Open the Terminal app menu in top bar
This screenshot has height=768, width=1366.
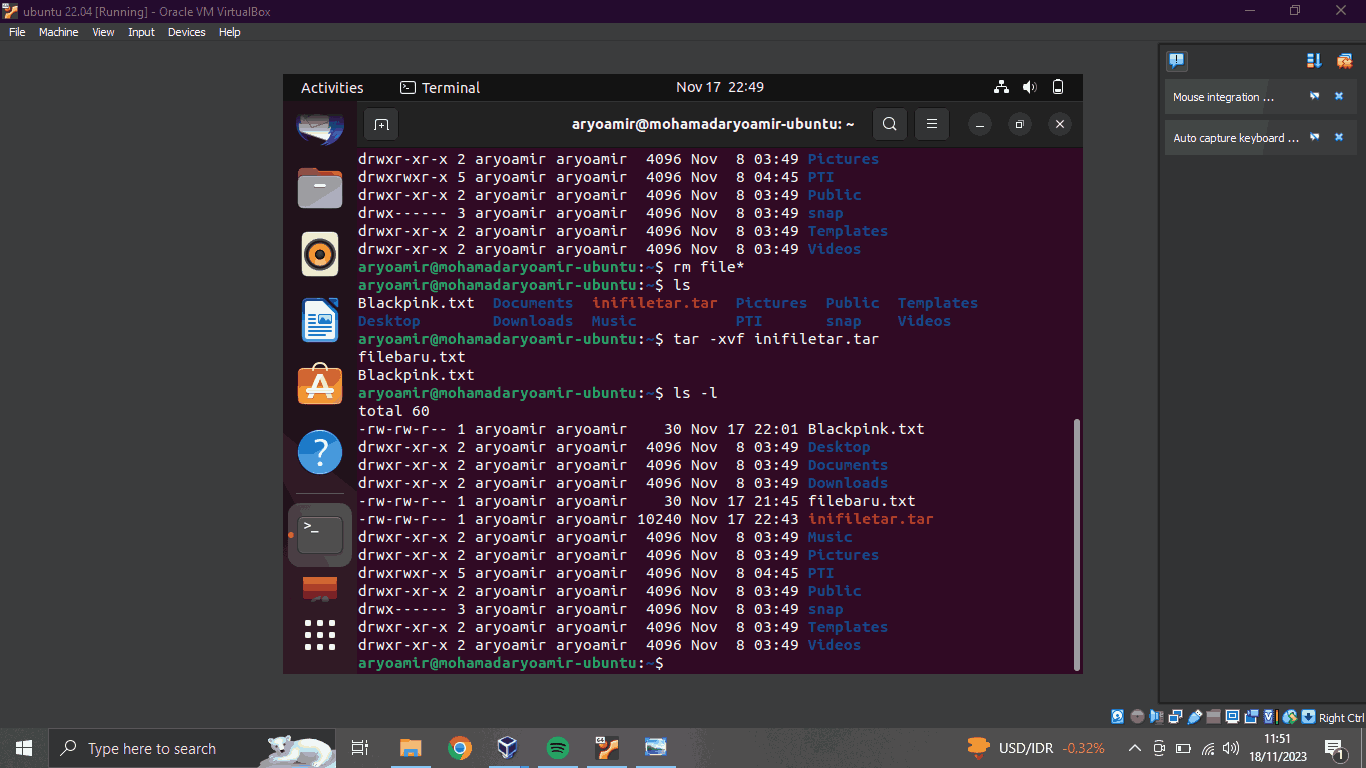(440, 87)
